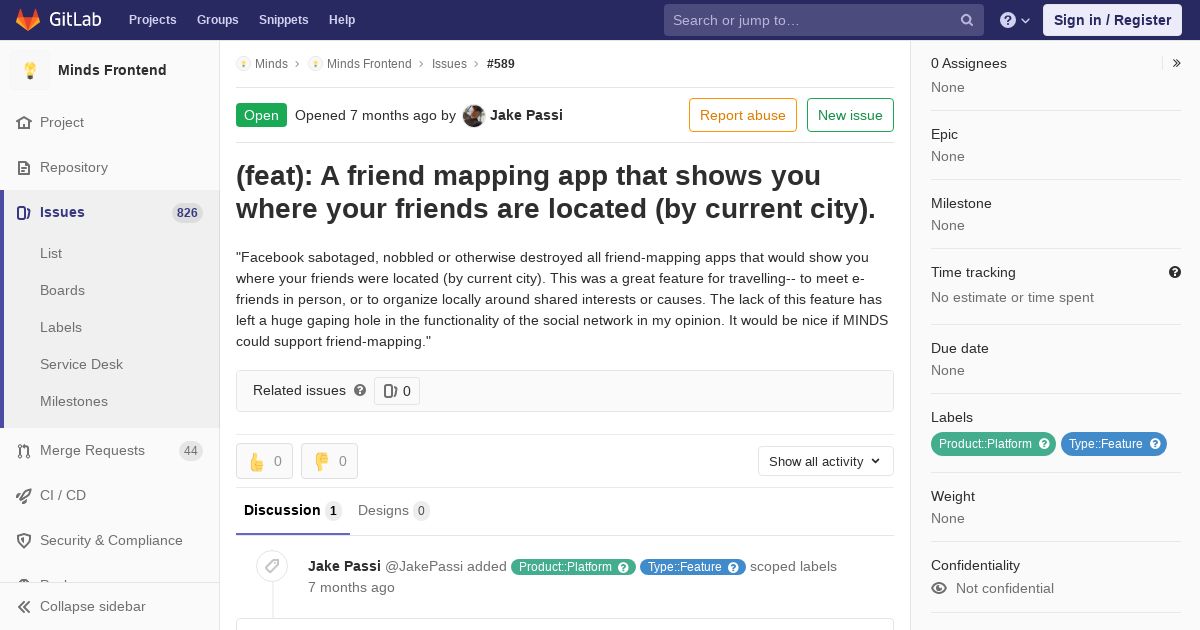The height and width of the screenshot is (630, 1200).
Task: Click the Security & Compliance shield icon
Action: tap(24, 541)
